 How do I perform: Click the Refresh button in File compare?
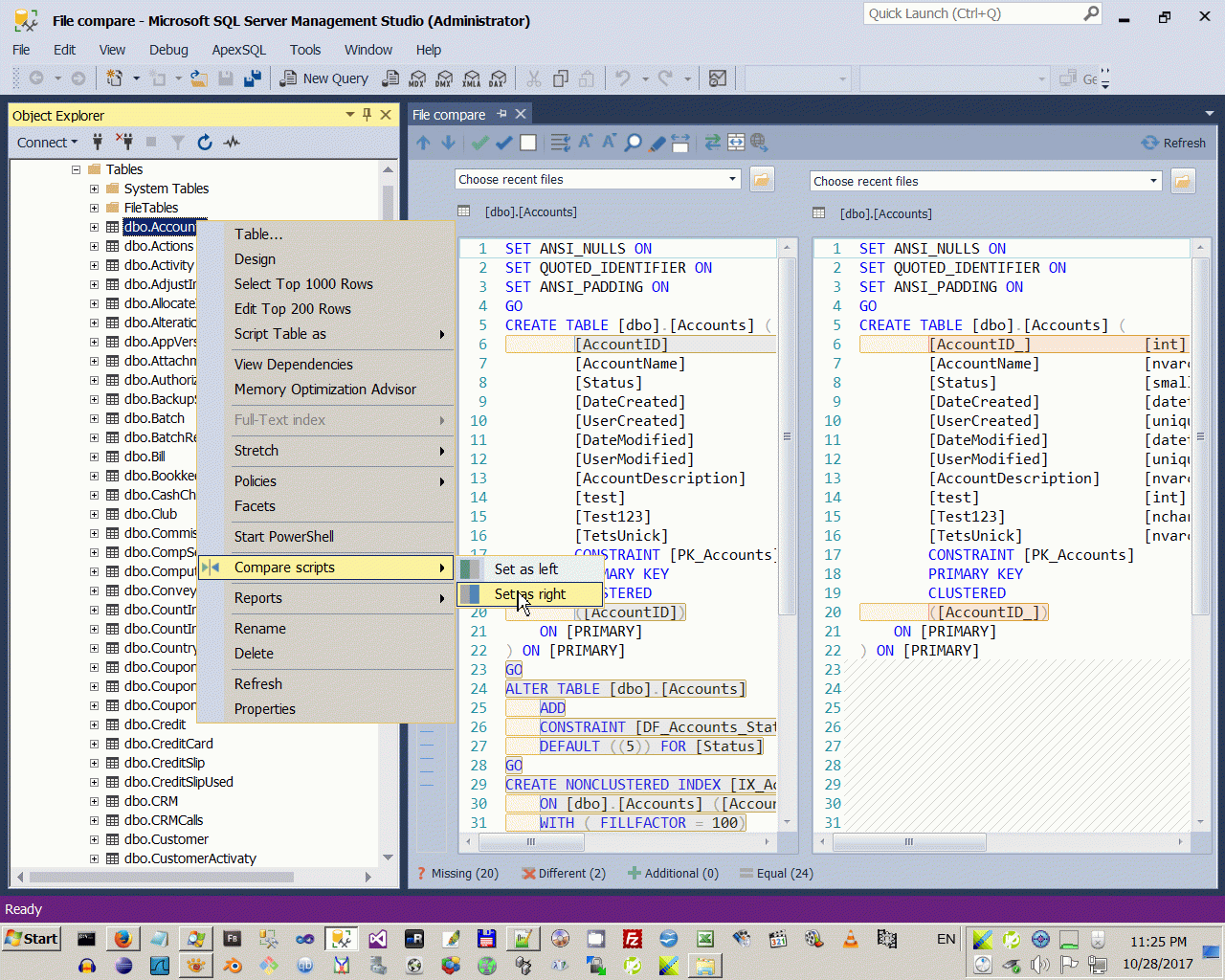coord(1173,143)
